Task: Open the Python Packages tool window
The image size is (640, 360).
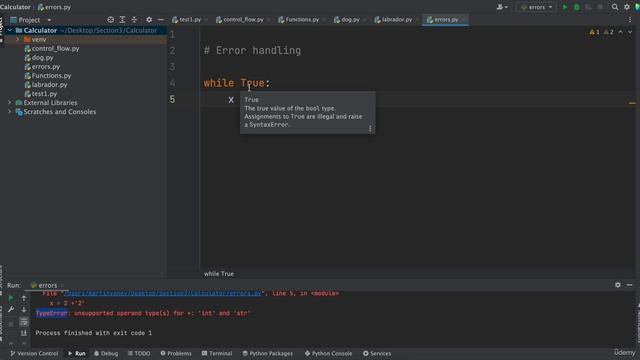Action: (x=267, y=353)
